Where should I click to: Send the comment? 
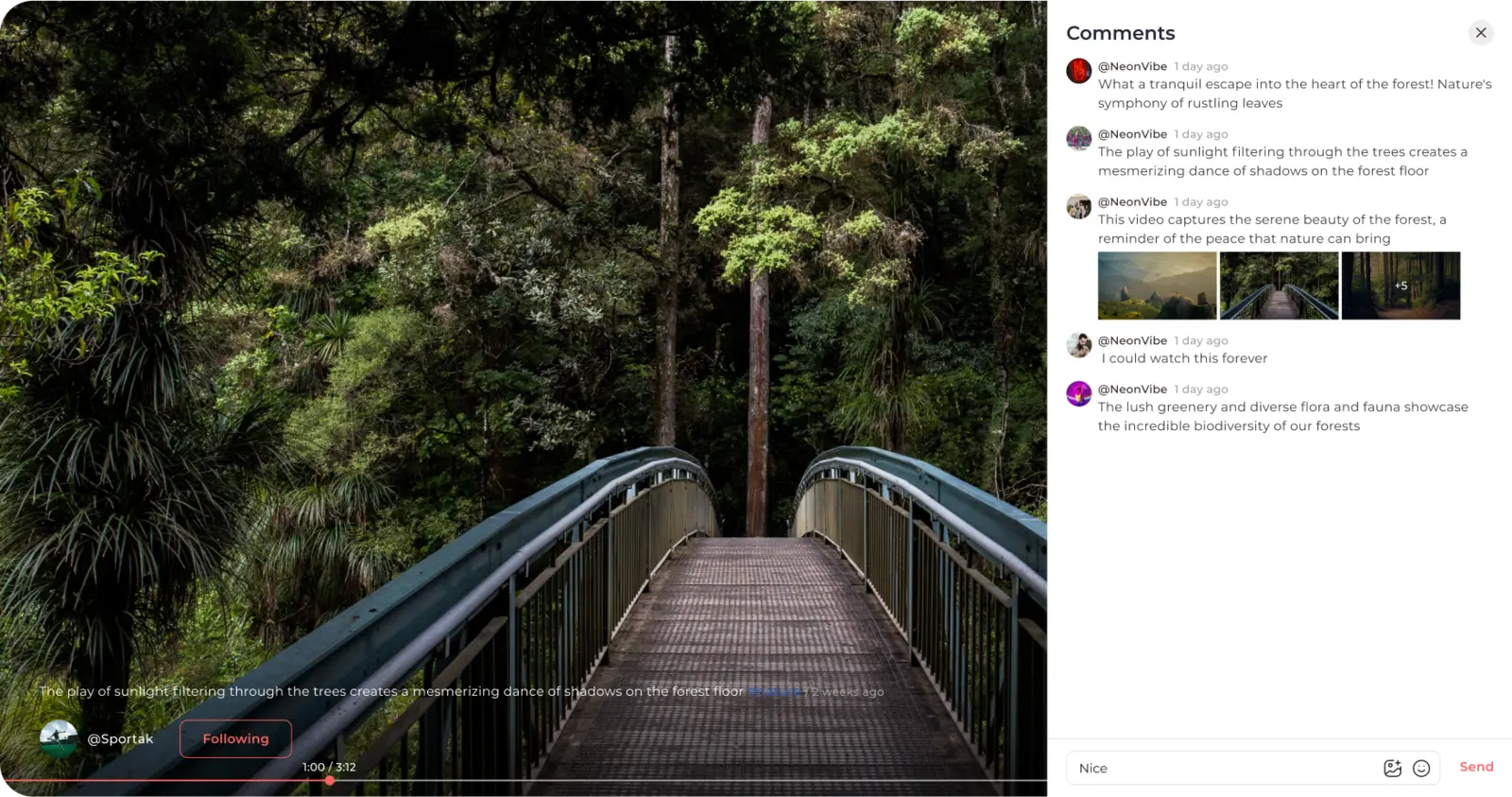(1476, 767)
